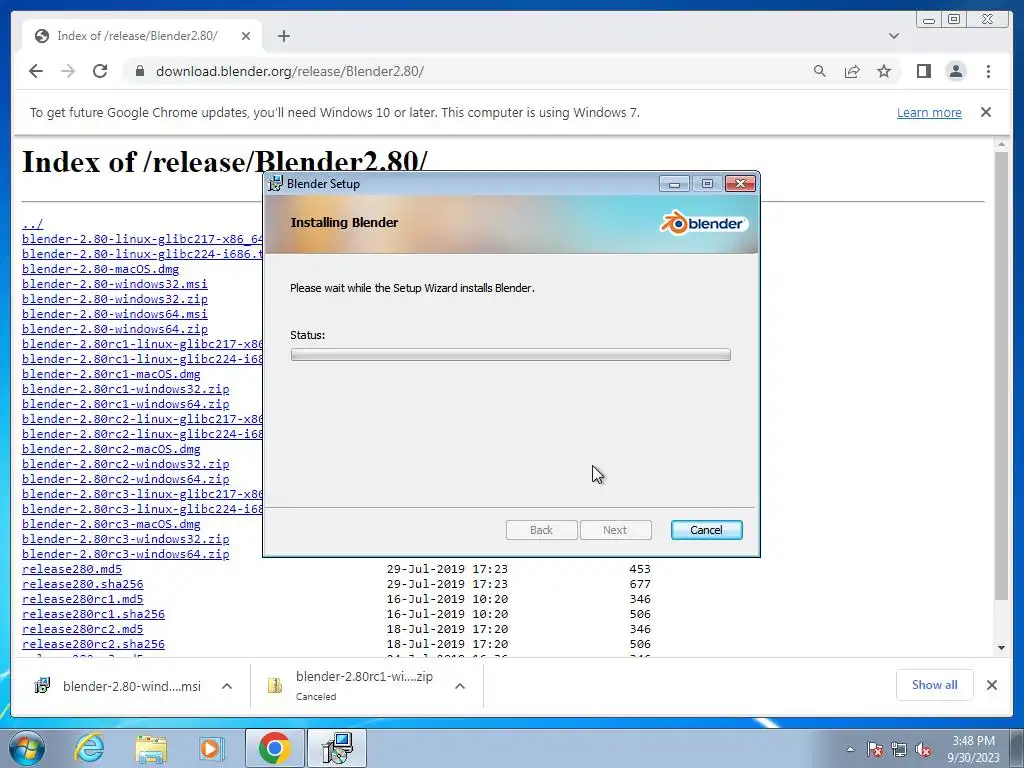Click the page scrollbar down arrow

1001,648
